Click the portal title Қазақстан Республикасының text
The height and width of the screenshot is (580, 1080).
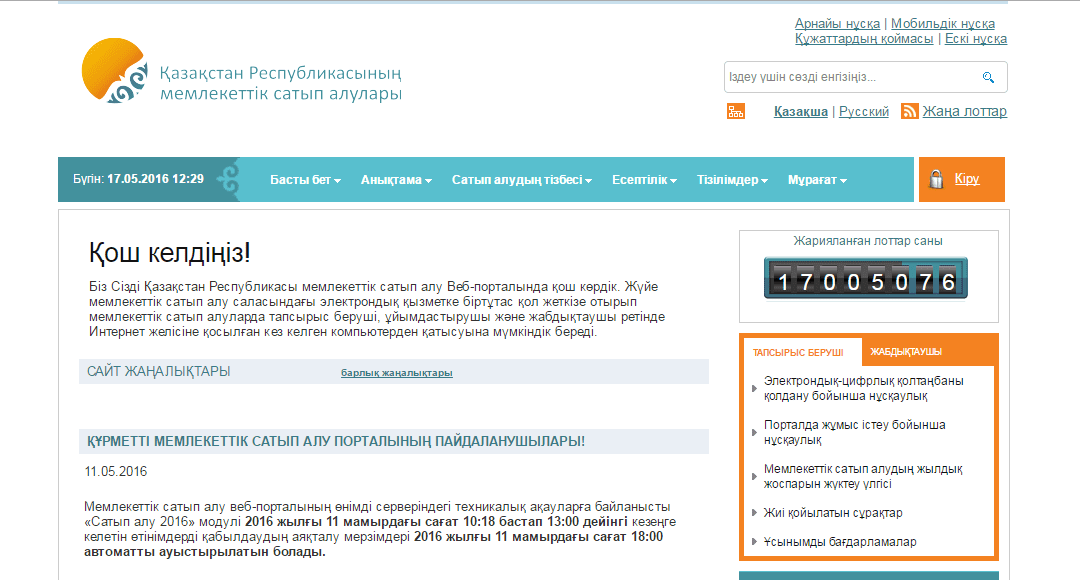coord(280,73)
